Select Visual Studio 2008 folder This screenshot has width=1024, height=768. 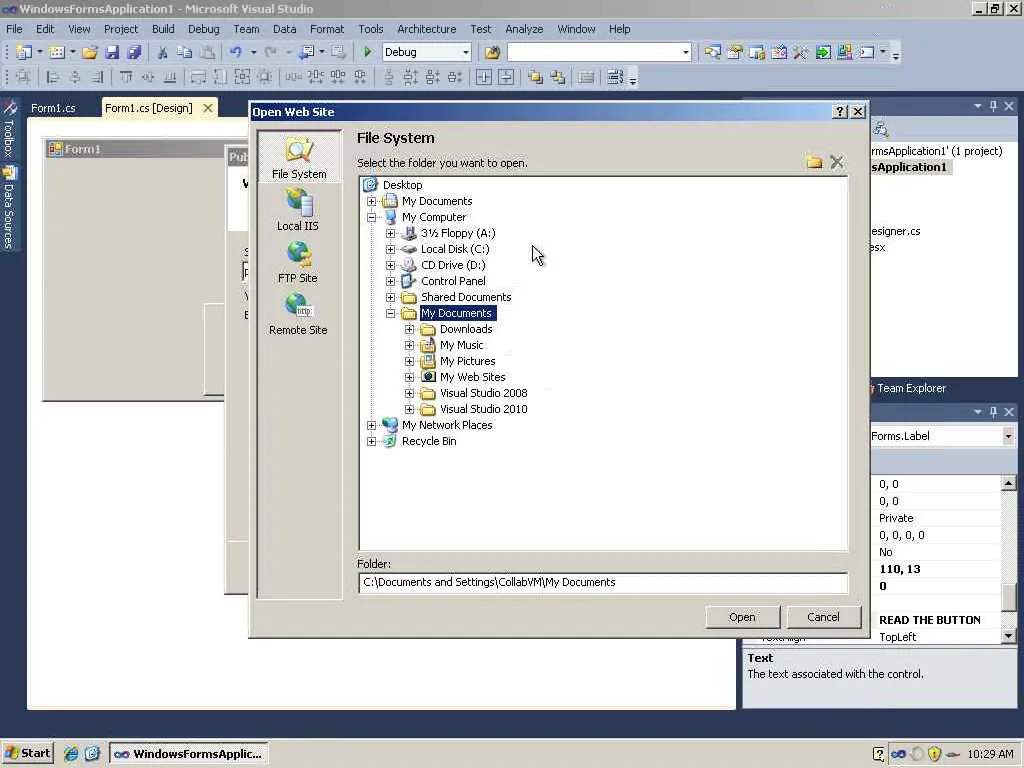(484, 393)
